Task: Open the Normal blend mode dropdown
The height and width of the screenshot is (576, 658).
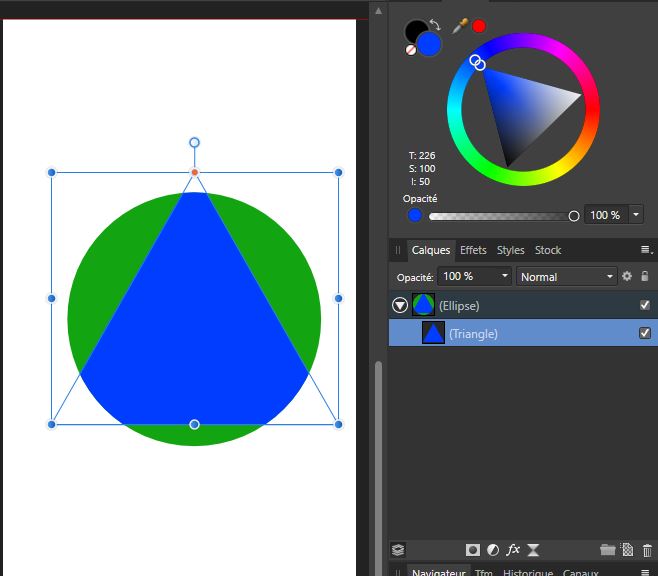Action: point(567,277)
